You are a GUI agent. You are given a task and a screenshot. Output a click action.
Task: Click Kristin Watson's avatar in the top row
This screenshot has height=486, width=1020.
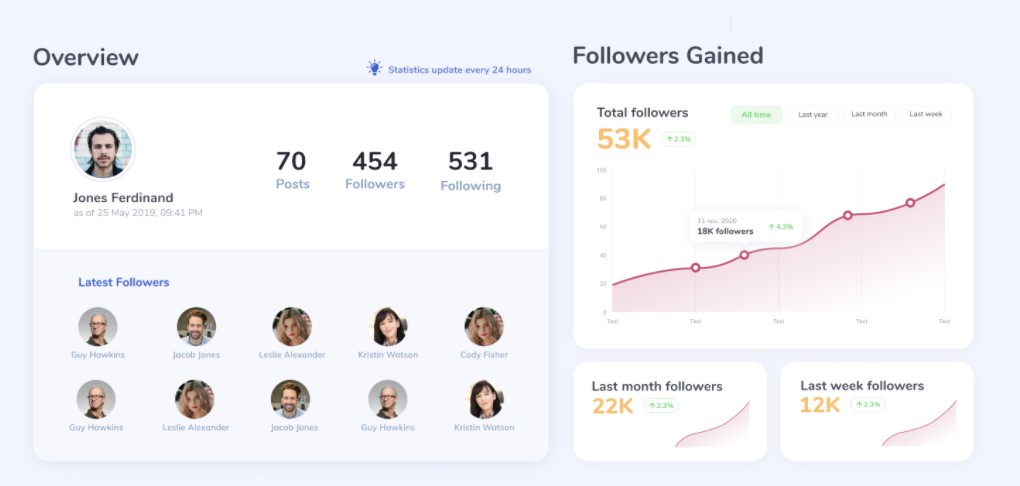click(388, 327)
